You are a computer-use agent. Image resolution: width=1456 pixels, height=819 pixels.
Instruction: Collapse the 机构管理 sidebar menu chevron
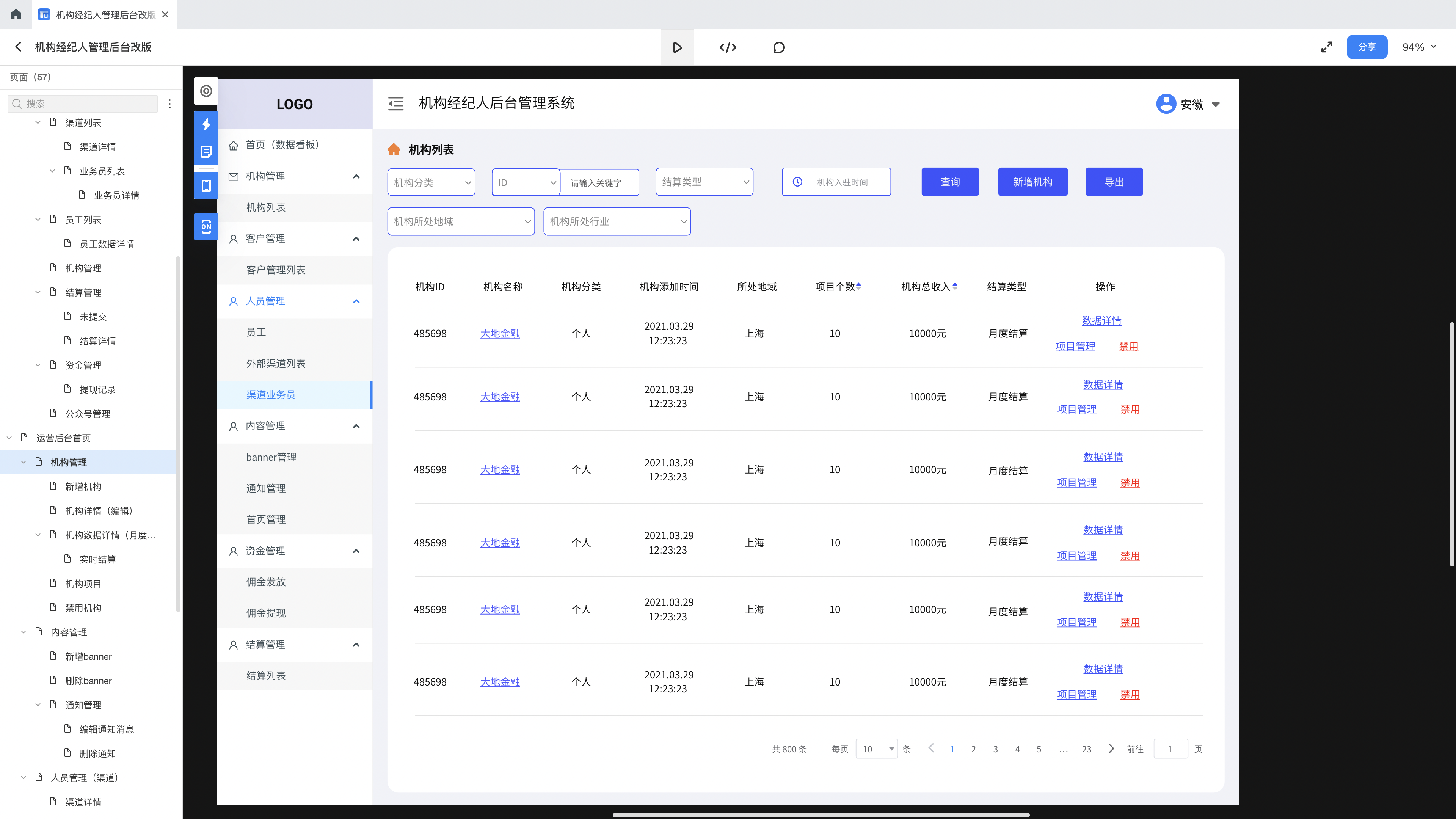click(356, 176)
